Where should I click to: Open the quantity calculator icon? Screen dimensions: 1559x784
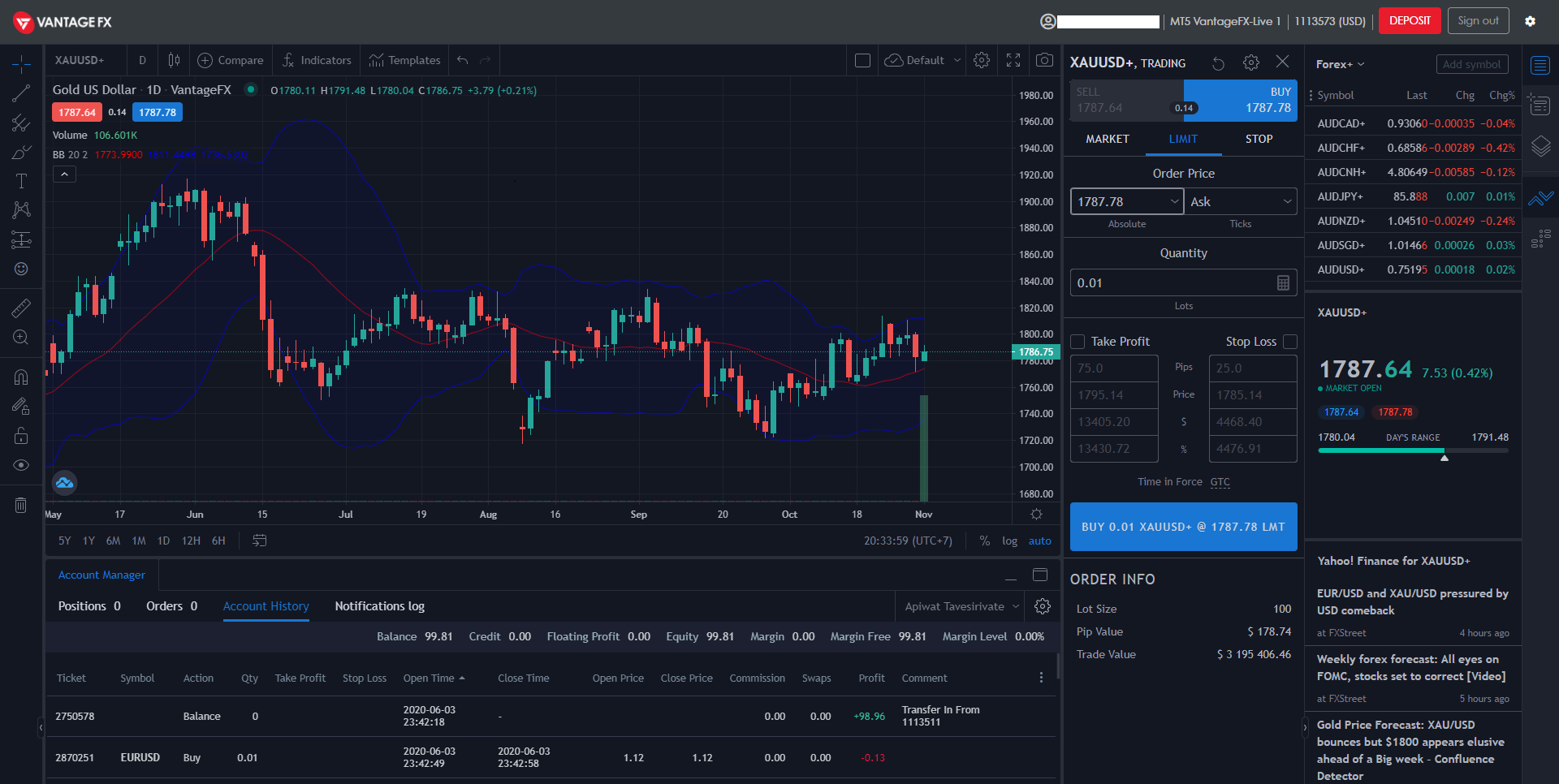1283,282
